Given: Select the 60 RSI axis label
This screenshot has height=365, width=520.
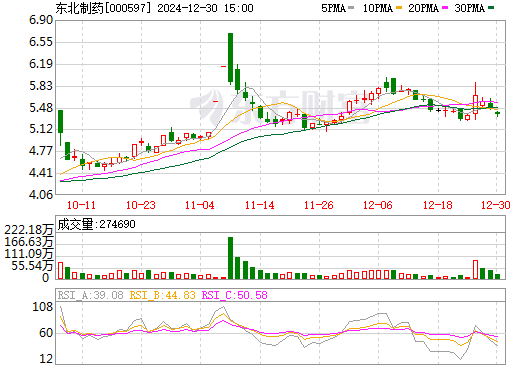Looking at the screenshot, I should (46, 333).
